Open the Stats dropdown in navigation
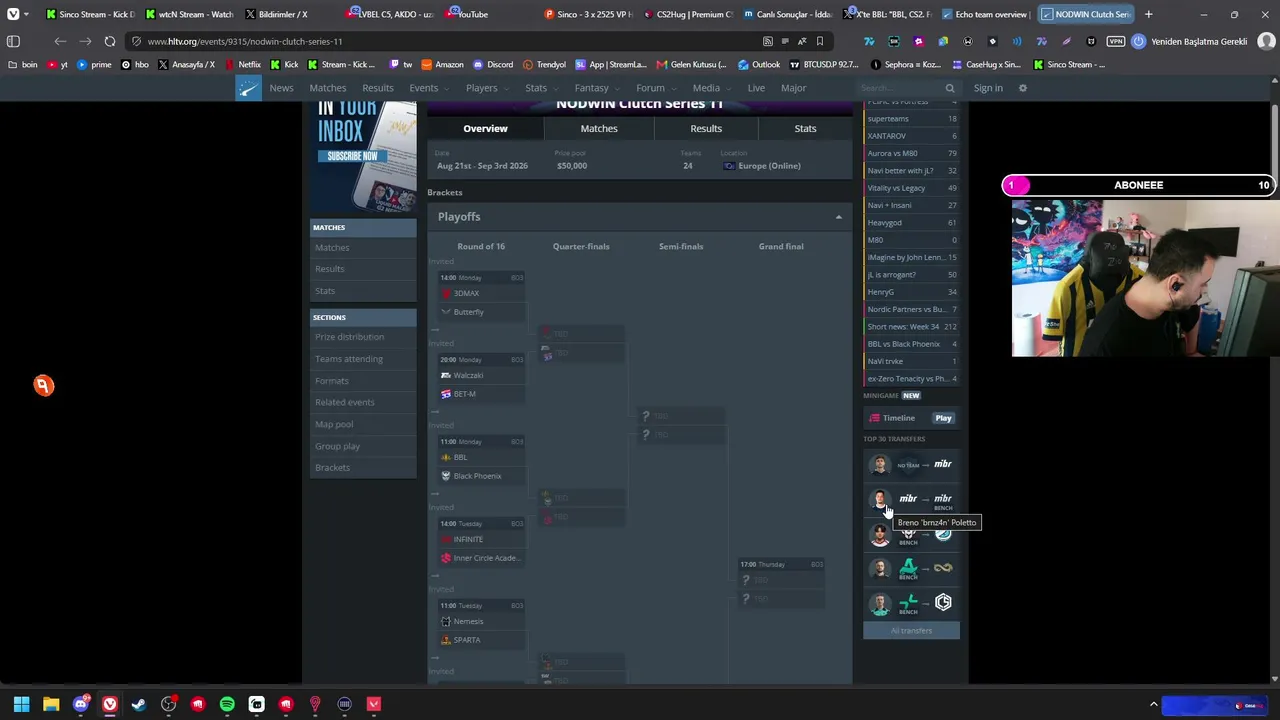 pyautogui.click(x=540, y=88)
